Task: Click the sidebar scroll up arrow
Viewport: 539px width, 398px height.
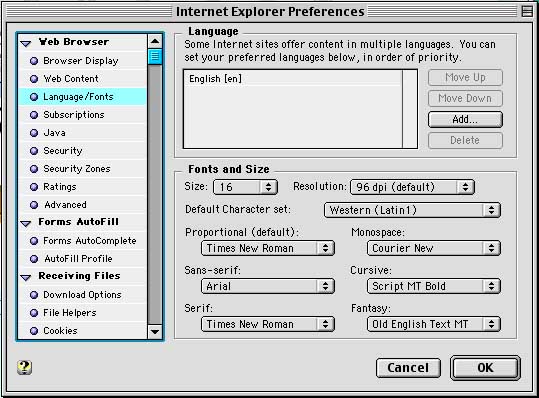Action: (155, 41)
